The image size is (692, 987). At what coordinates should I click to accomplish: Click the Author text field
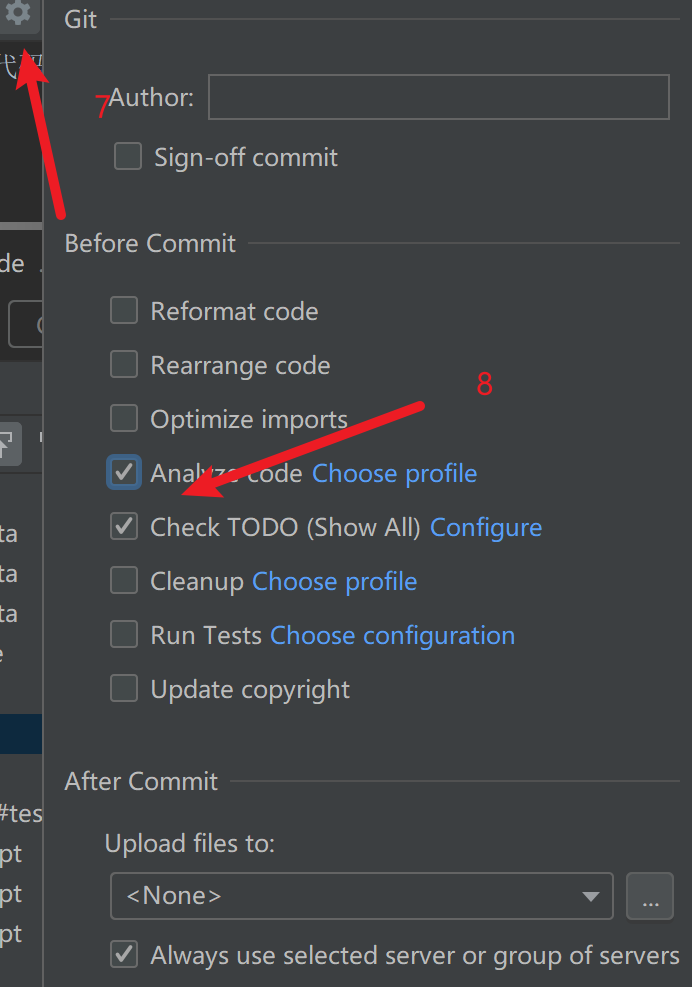[x=438, y=97]
